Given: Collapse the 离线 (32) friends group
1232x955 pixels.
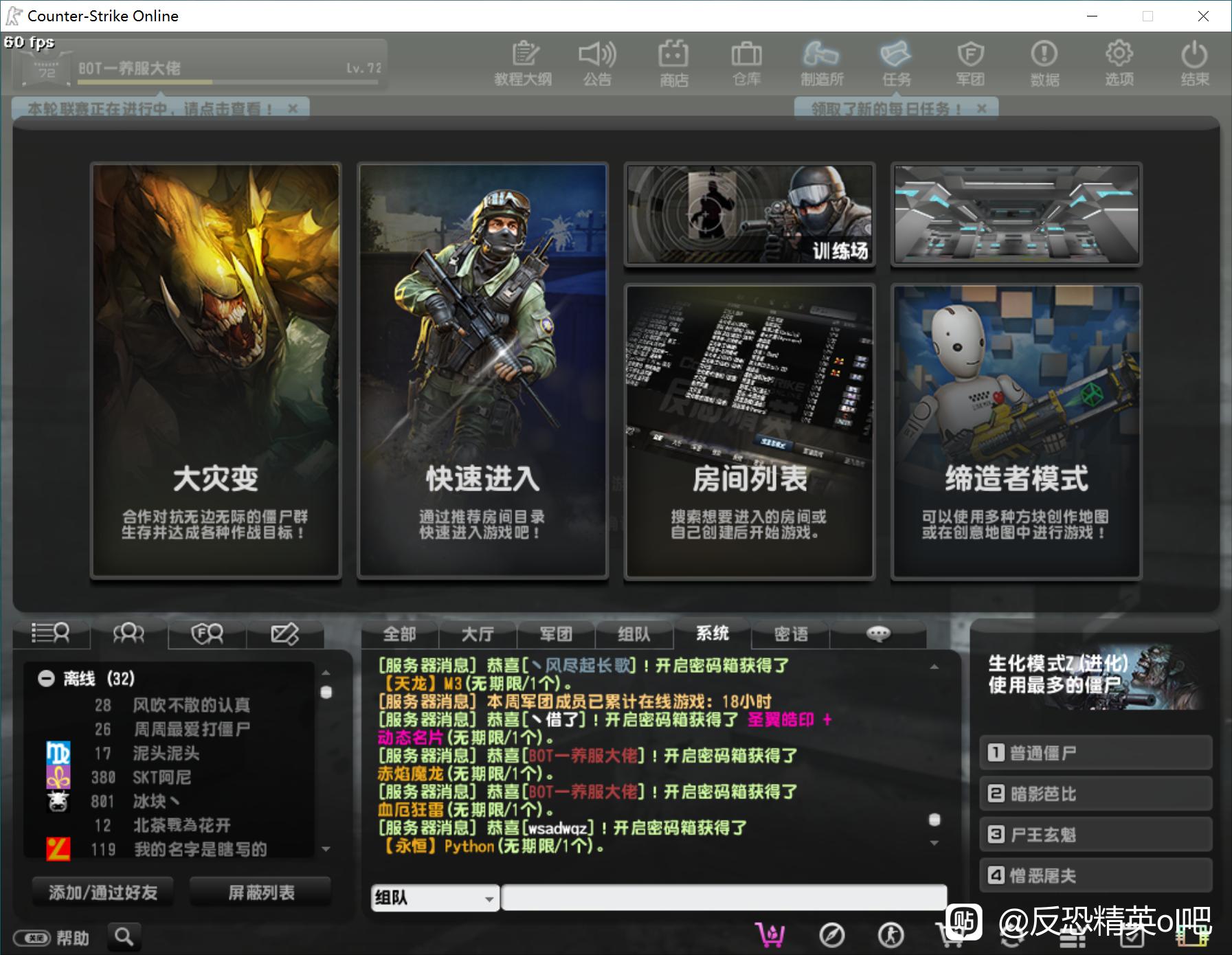Looking at the screenshot, I should tap(46, 679).
